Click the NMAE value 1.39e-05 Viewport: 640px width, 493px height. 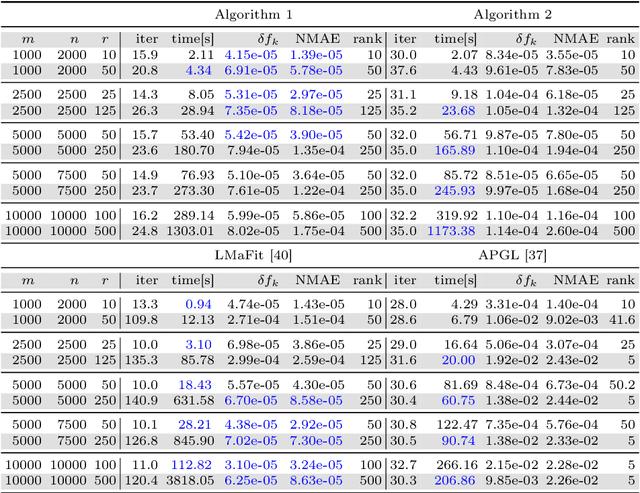click(x=316, y=55)
